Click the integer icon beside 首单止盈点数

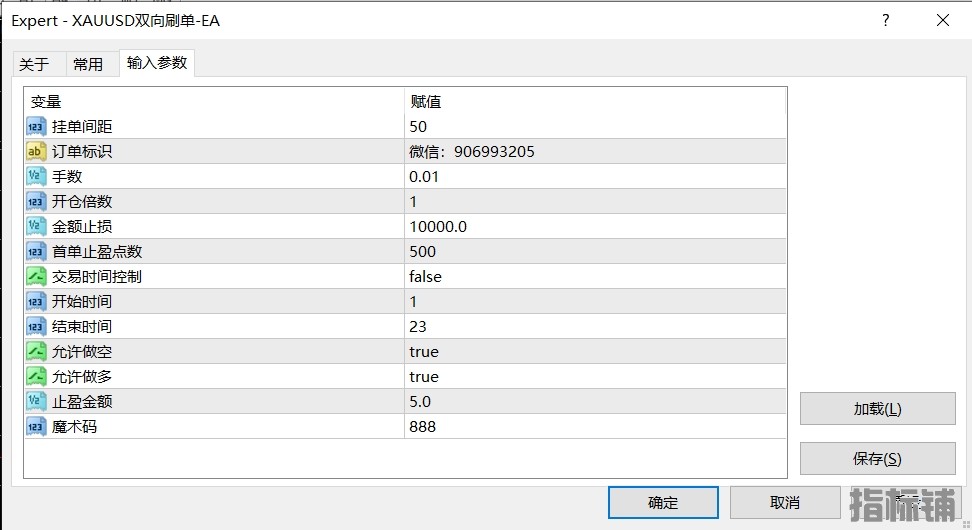(36, 252)
